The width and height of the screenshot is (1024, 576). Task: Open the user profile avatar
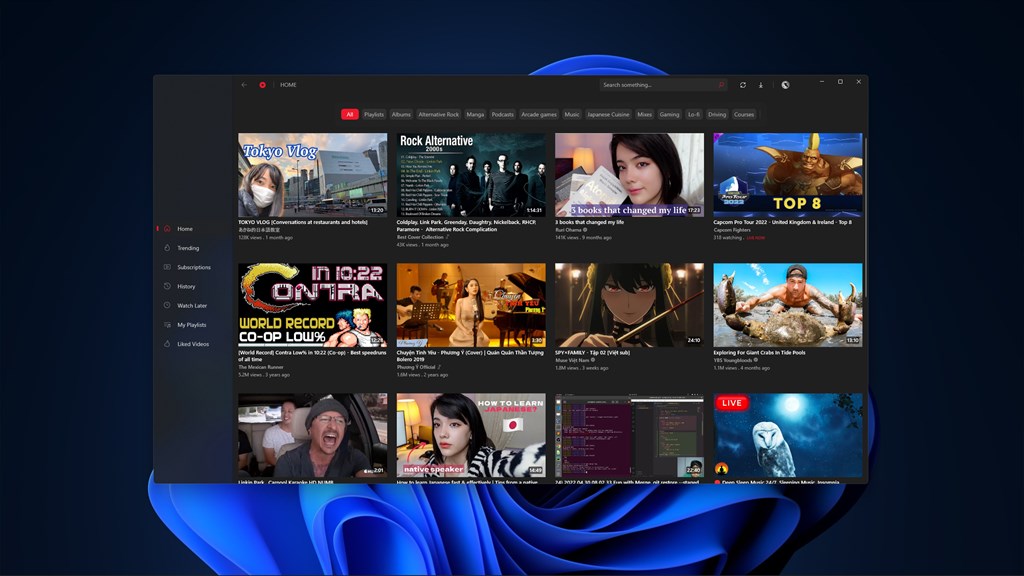785,85
